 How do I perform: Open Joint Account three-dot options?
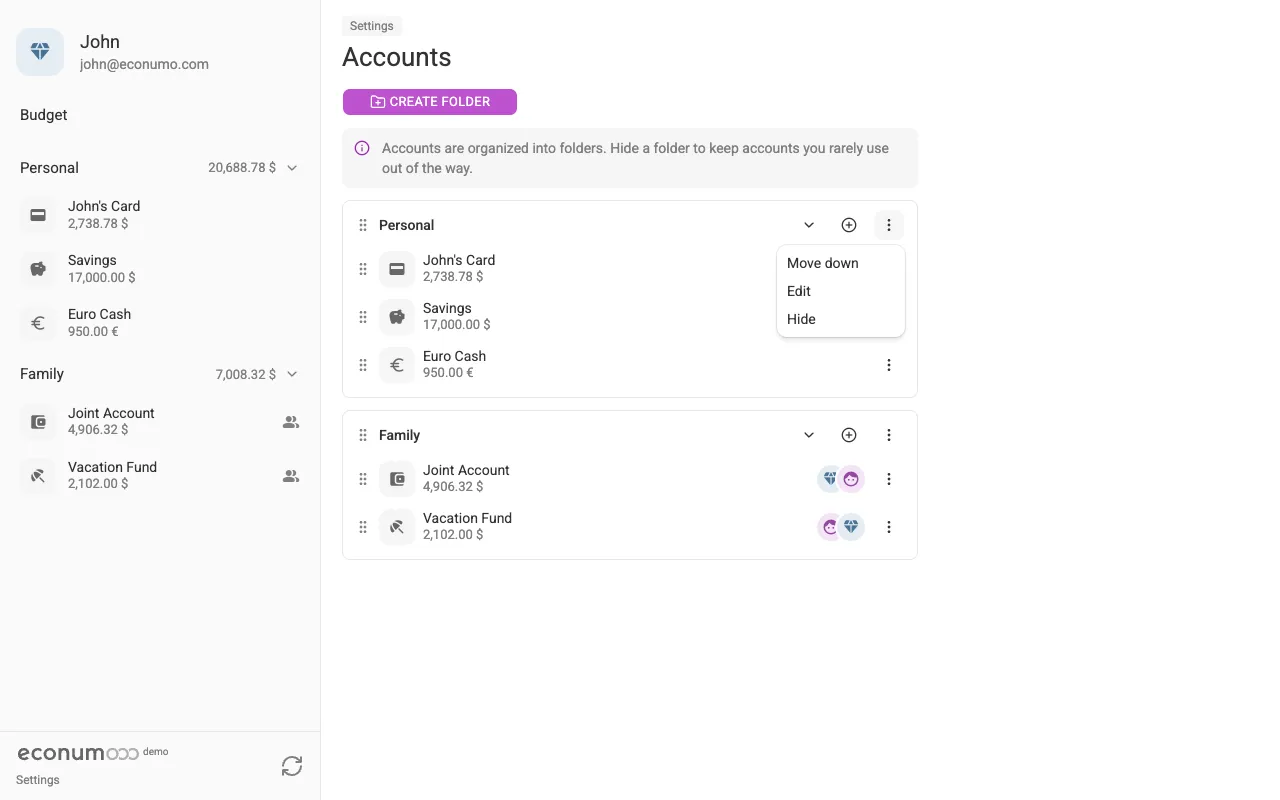tap(889, 479)
